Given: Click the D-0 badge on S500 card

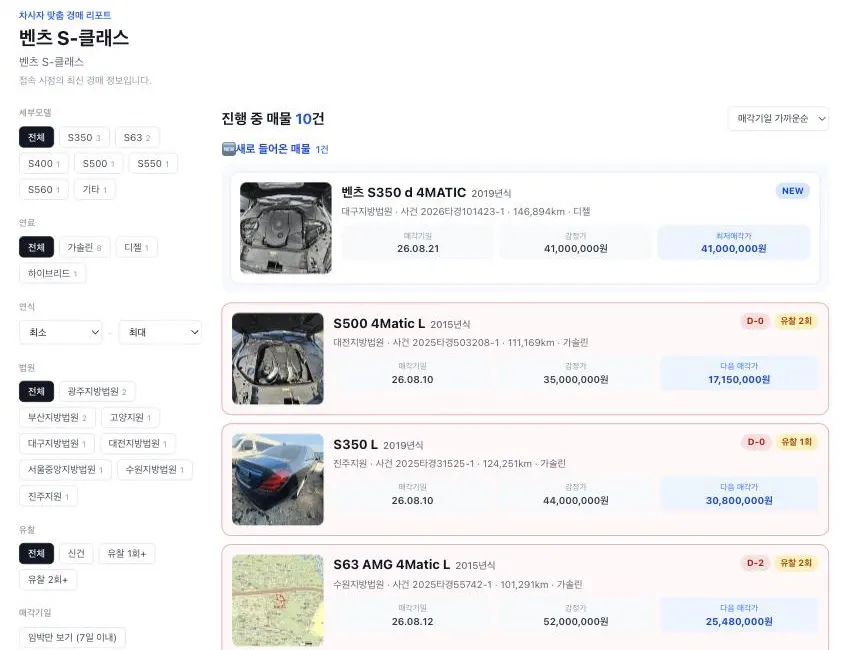Looking at the screenshot, I should (755, 321).
